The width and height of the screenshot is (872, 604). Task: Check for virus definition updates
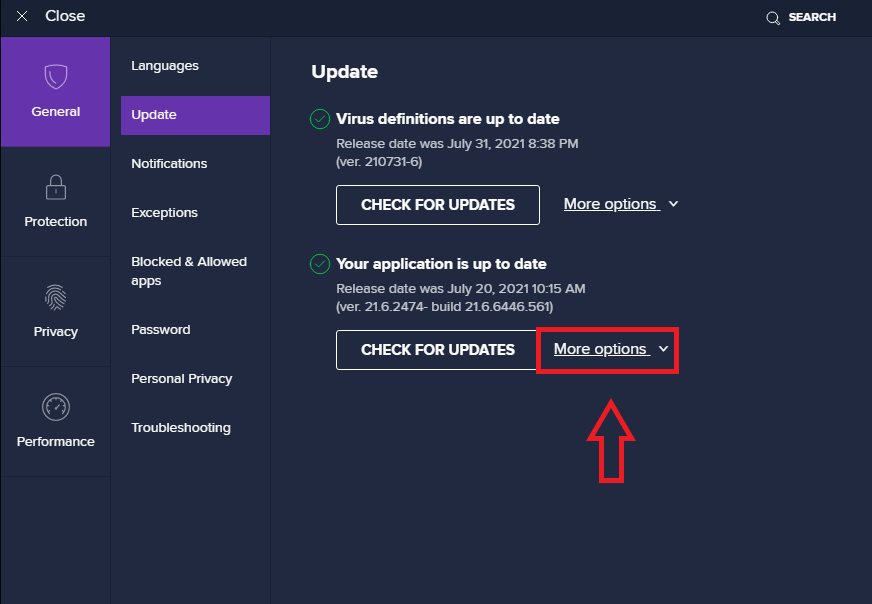[x=437, y=205]
